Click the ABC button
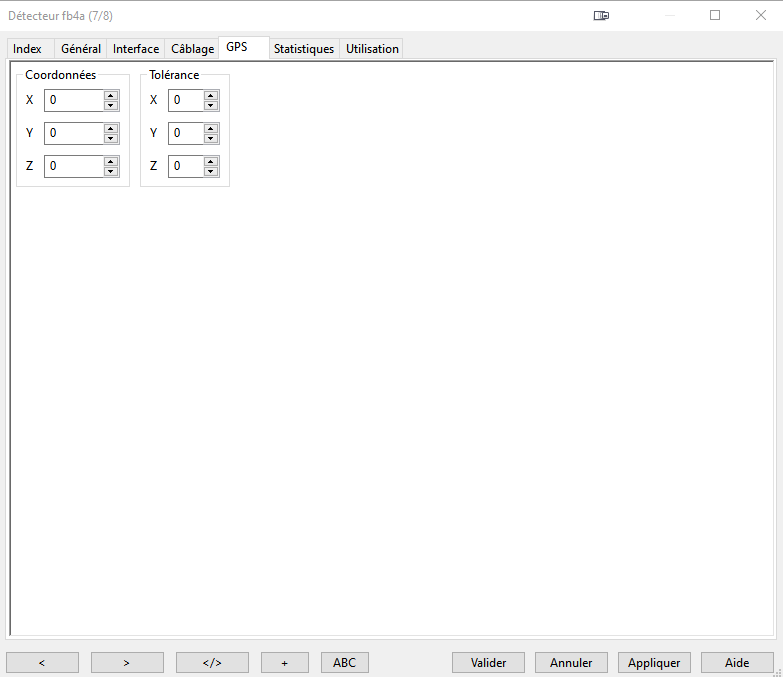 344,662
